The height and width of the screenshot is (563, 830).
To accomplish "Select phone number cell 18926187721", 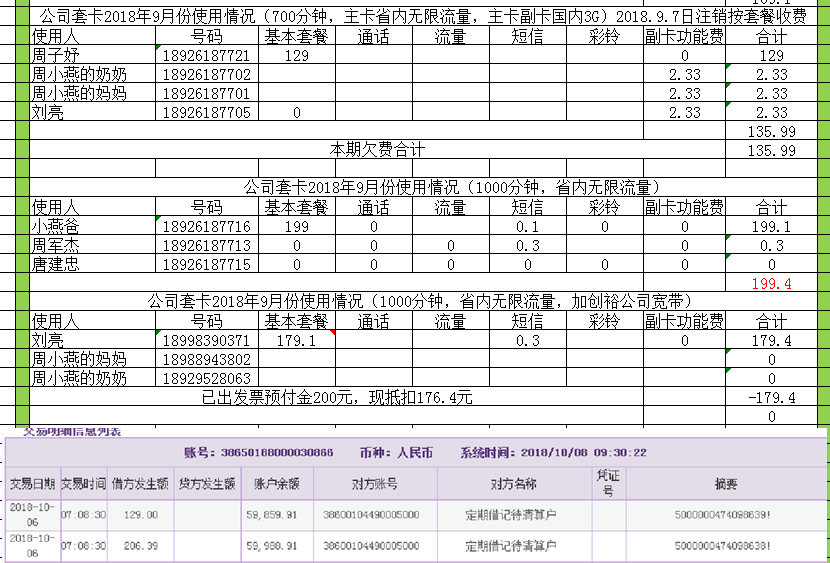I will pyautogui.click(x=206, y=56).
